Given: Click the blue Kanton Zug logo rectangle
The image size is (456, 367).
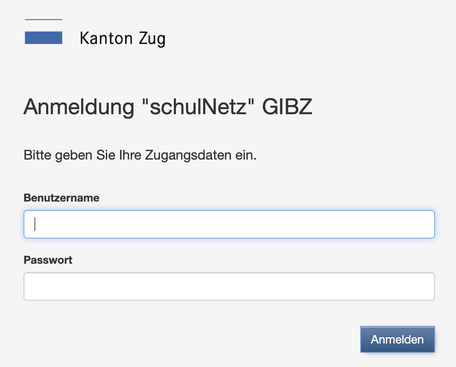Looking at the screenshot, I should (x=43, y=38).
